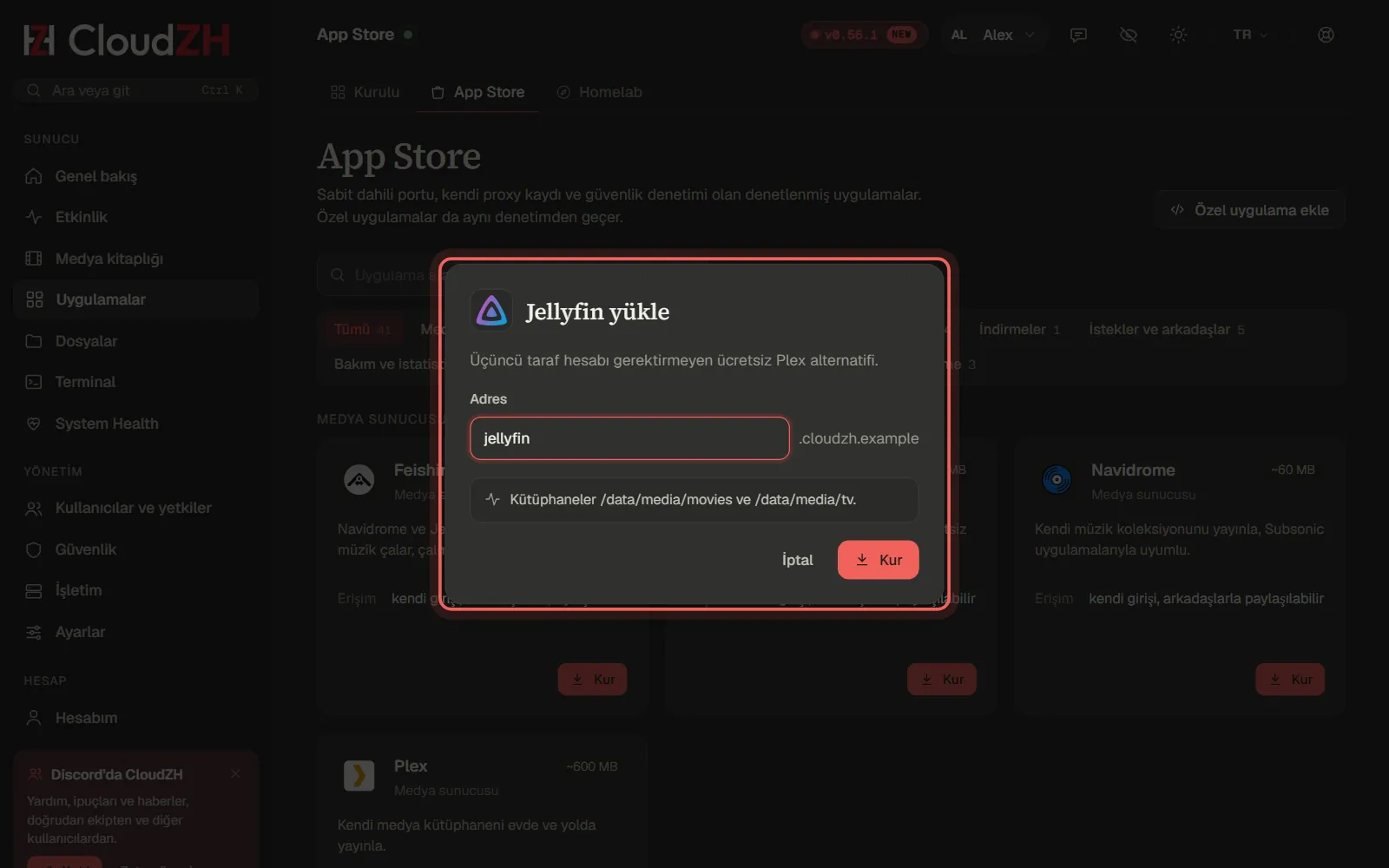Open the TR language dropdown

tap(1250, 35)
